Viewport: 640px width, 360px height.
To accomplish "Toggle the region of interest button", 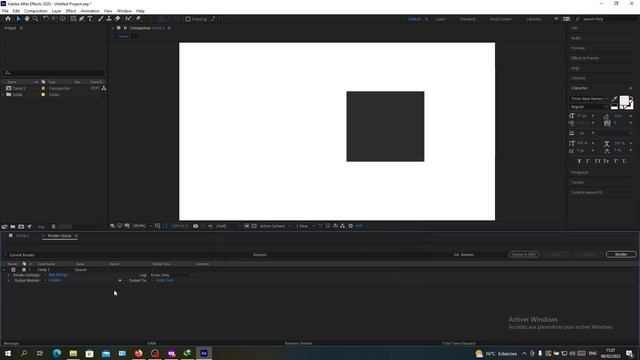I will (247, 226).
